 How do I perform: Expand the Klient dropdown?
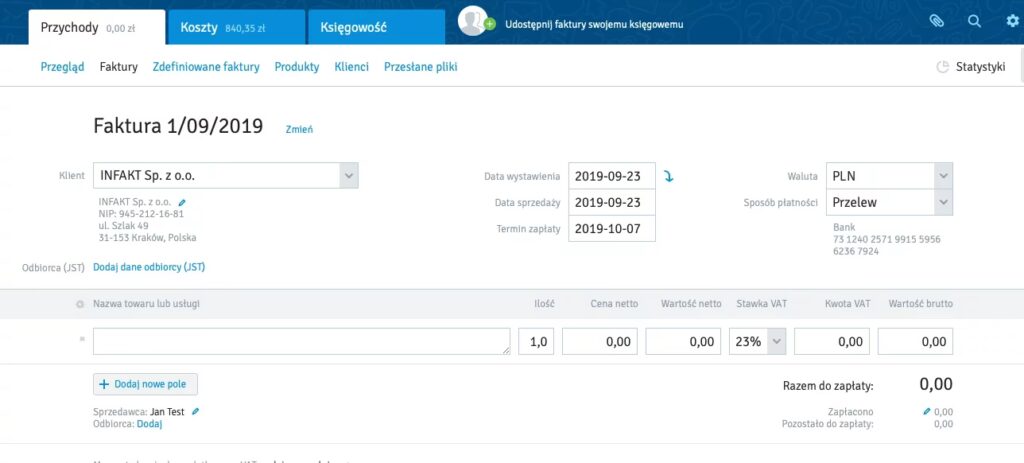pyautogui.click(x=348, y=176)
